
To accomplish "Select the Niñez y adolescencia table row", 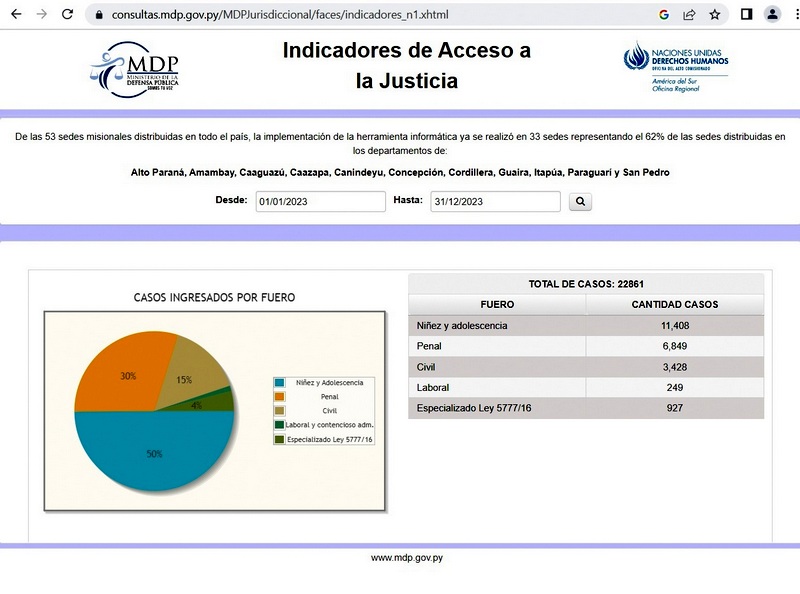I will coord(586,326).
